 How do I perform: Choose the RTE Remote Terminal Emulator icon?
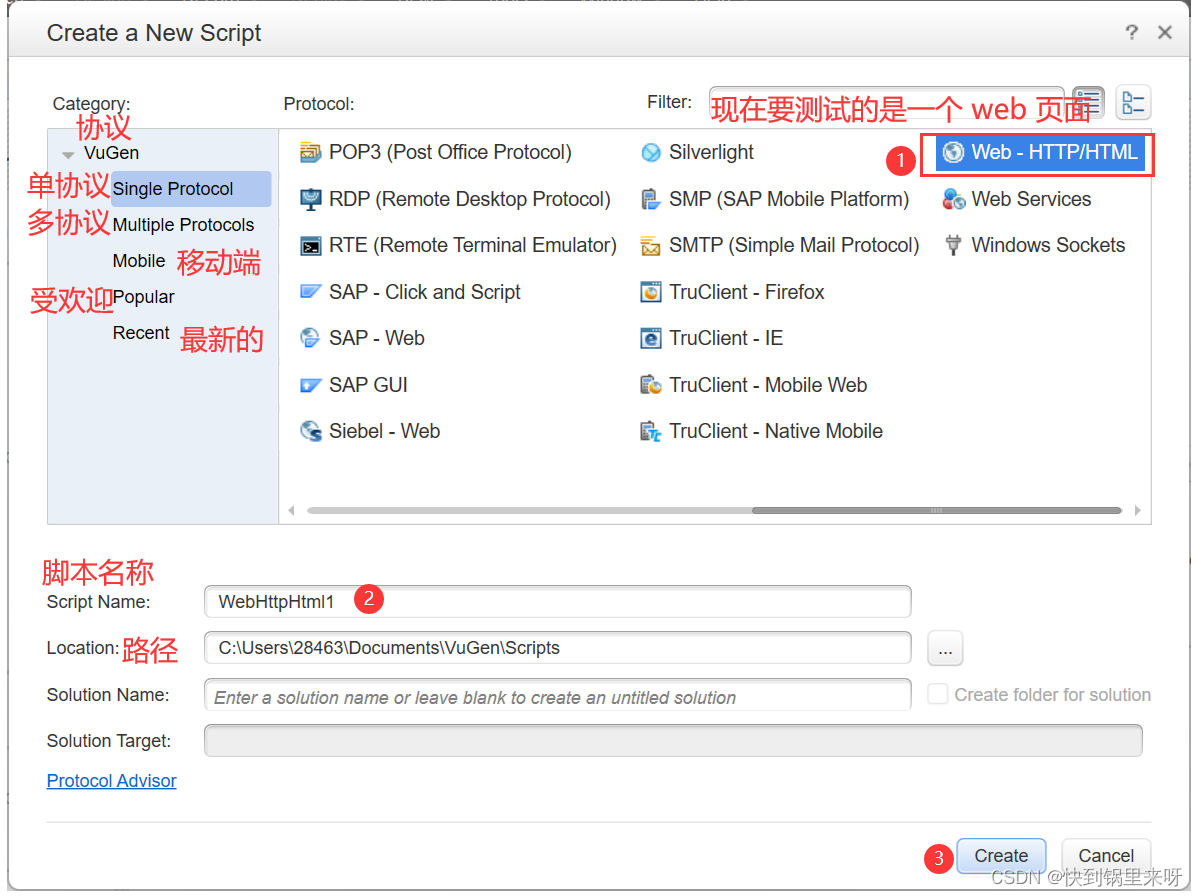pyautogui.click(x=310, y=246)
